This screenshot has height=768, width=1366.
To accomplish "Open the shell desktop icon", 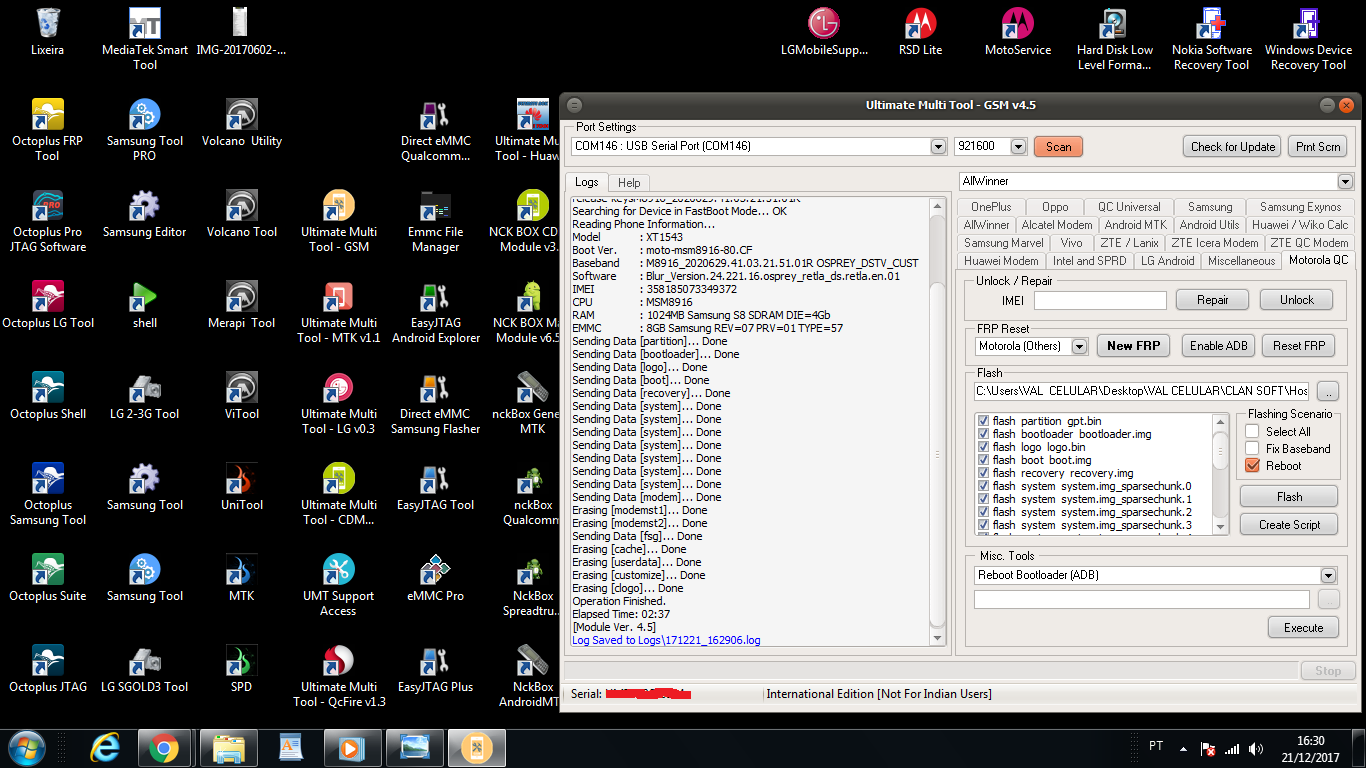I will 145,305.
